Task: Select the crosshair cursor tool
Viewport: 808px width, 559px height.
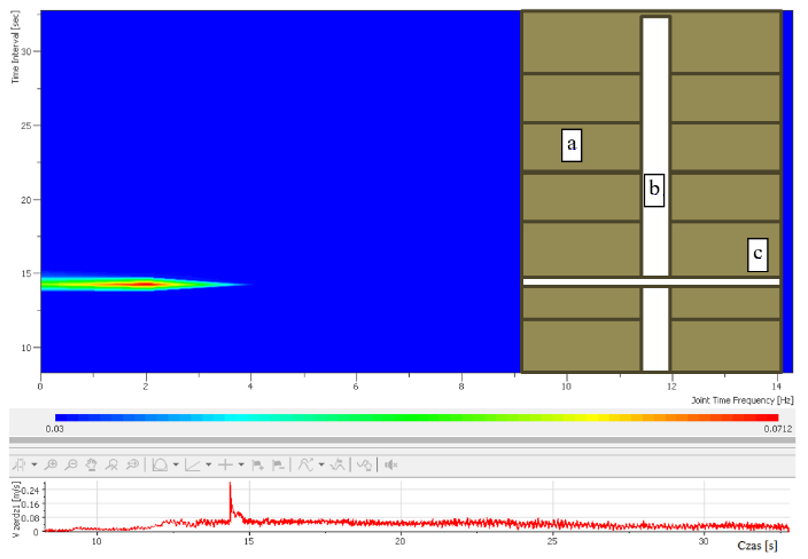Action: pyautogui.click(x=226, y=465)
